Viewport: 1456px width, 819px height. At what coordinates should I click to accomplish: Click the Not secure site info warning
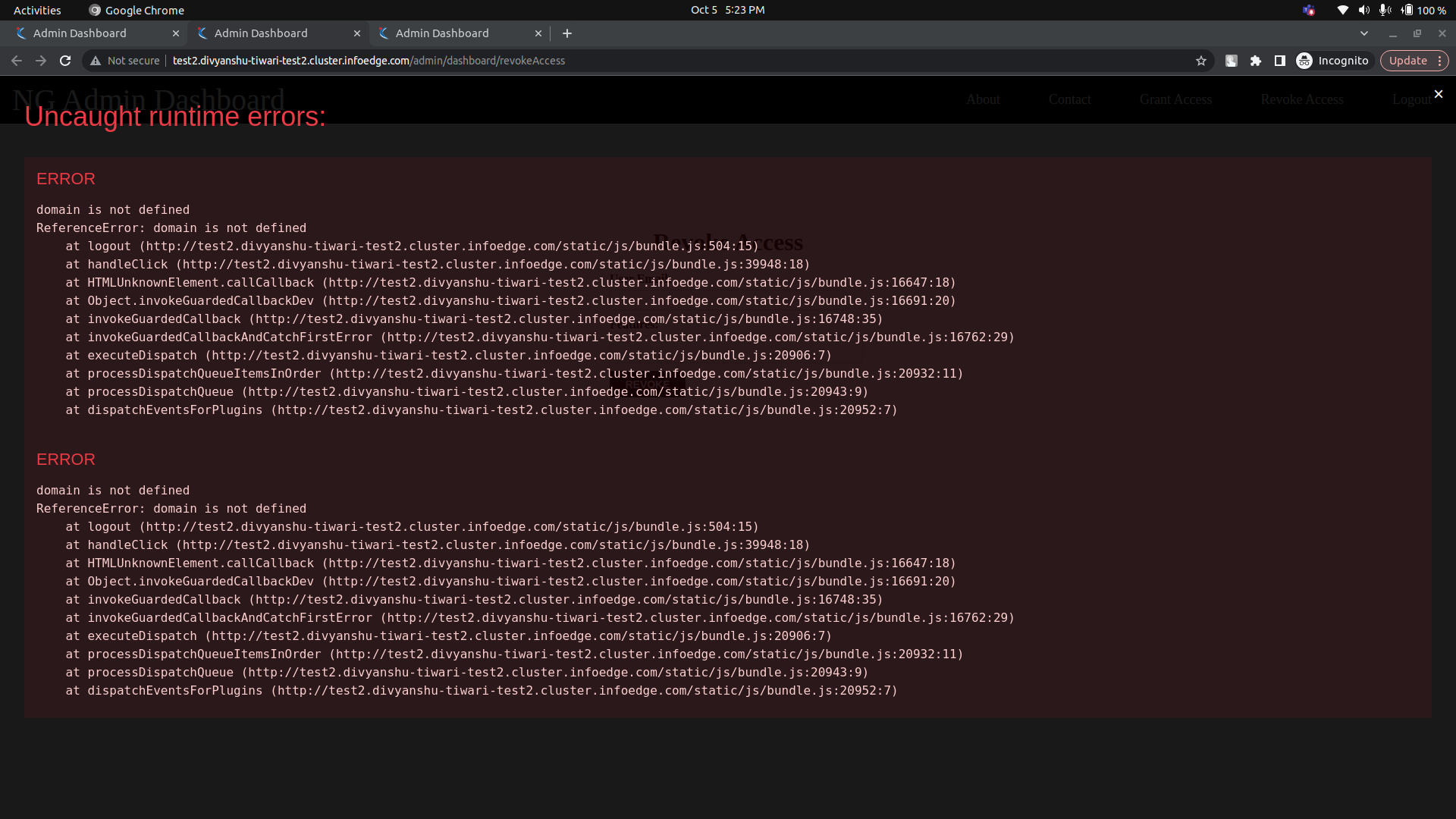[x=125, y=61]
